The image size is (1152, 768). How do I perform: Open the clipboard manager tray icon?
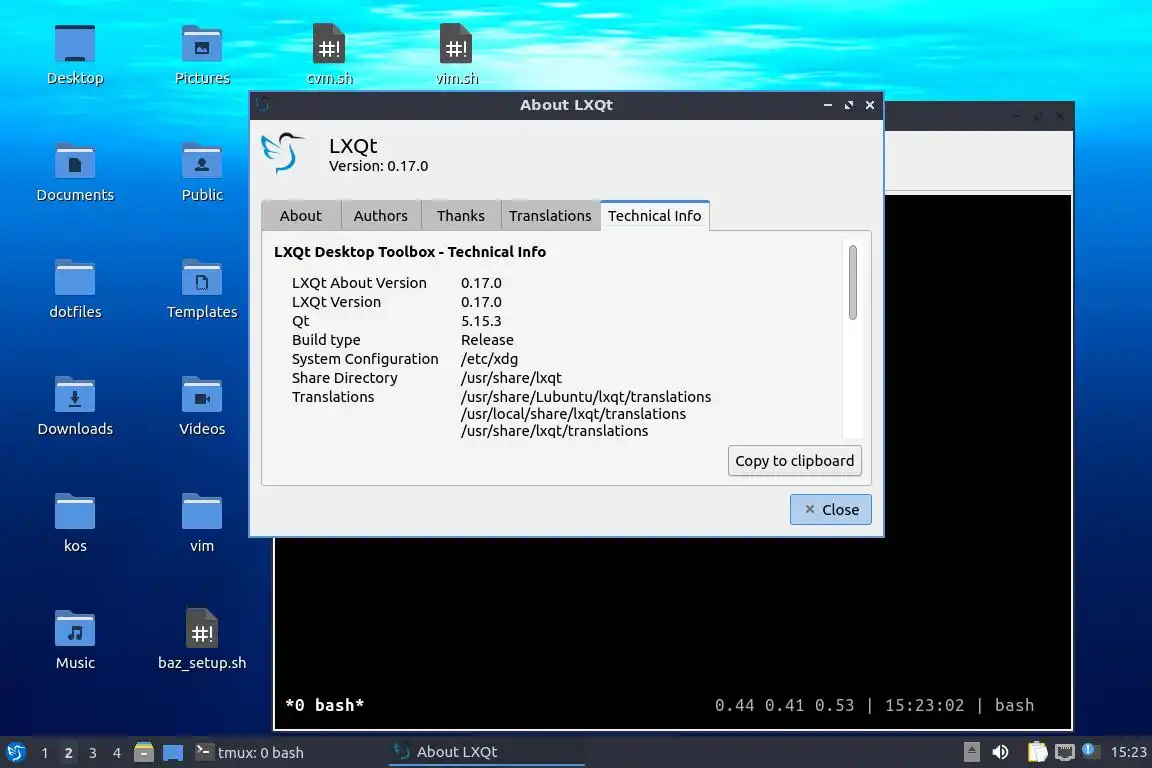[x=1037, y=752]
